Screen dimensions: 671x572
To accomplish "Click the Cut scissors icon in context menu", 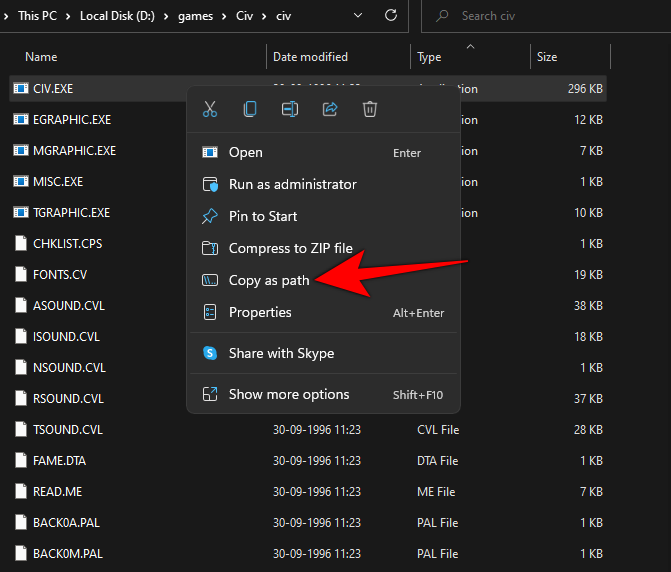I will point(210,109).
